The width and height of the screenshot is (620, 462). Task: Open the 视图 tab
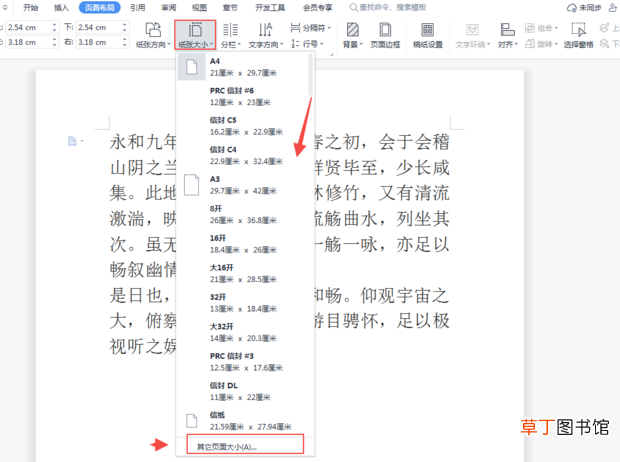click(x=199, y=8)
